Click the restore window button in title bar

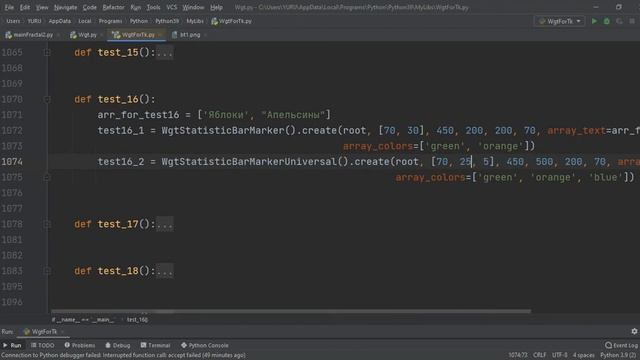[619, 7]
